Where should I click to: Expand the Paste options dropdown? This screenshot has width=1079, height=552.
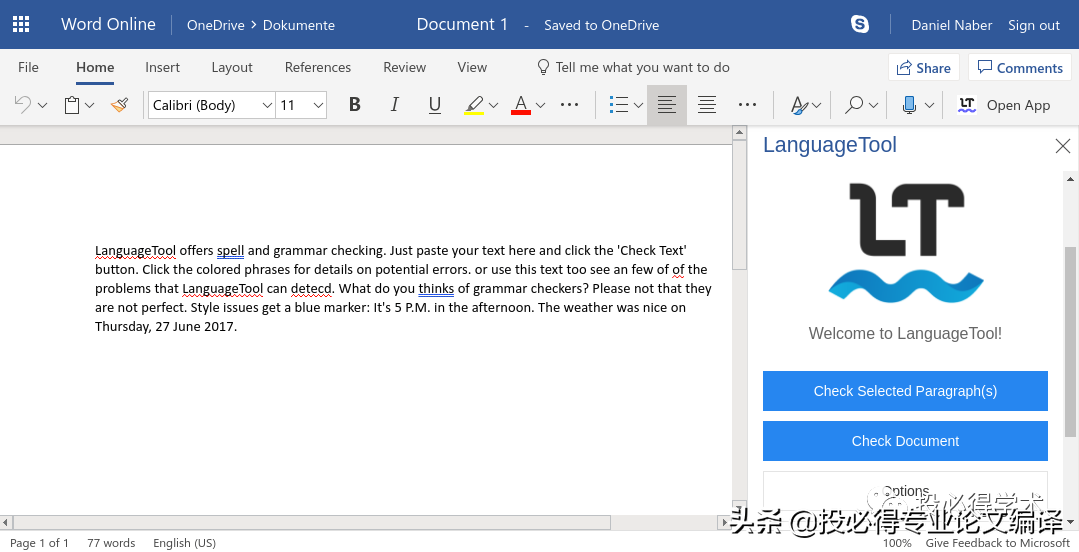coord(89,105)
